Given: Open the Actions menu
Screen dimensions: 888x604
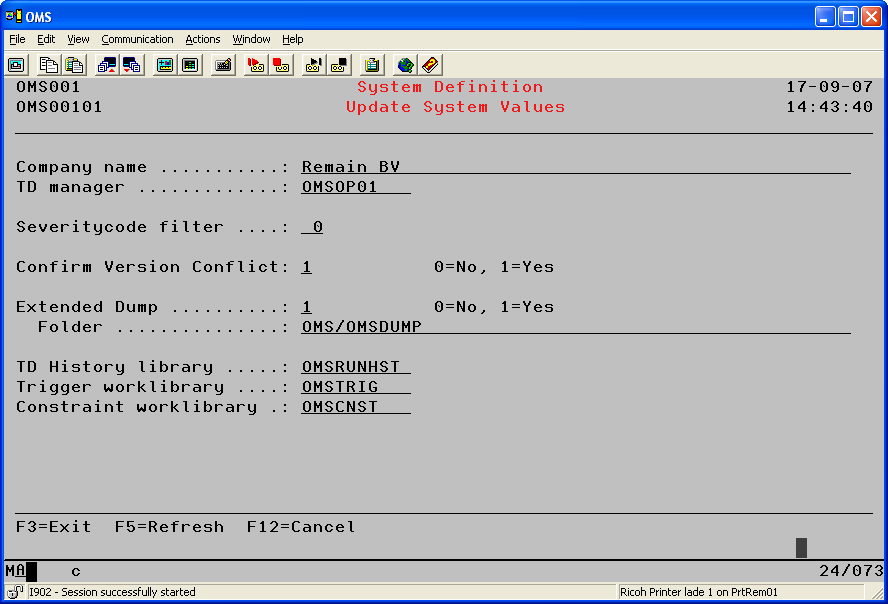Looking at the screenshot, I should tap(203, 39).
